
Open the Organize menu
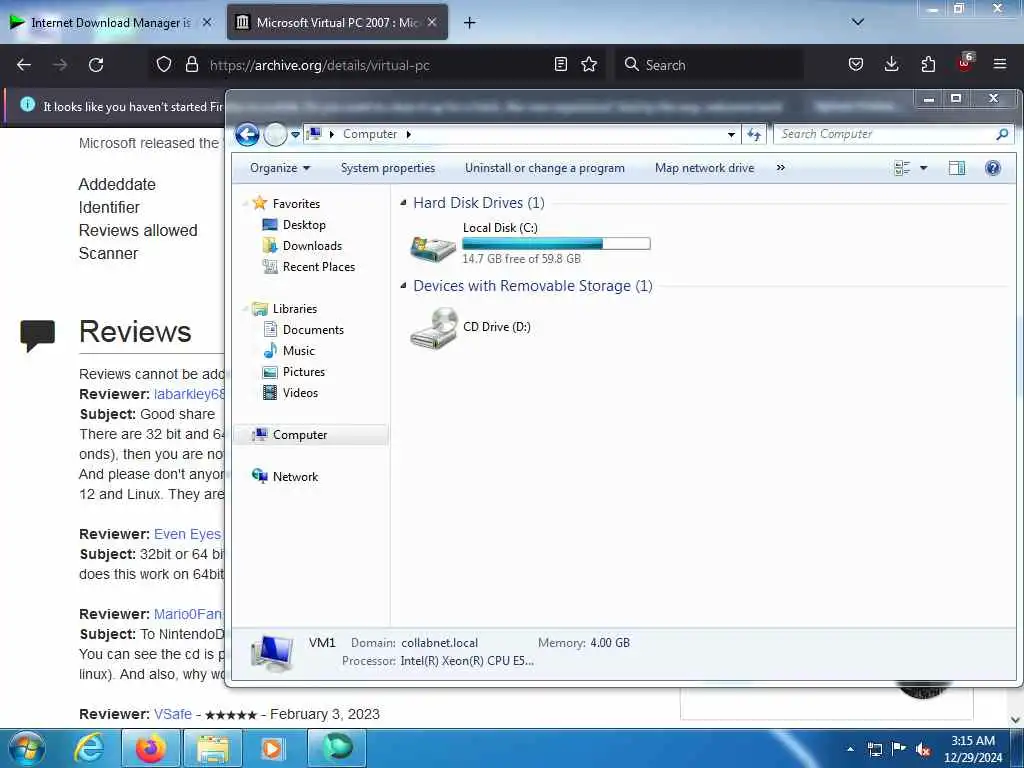[280, 168]
